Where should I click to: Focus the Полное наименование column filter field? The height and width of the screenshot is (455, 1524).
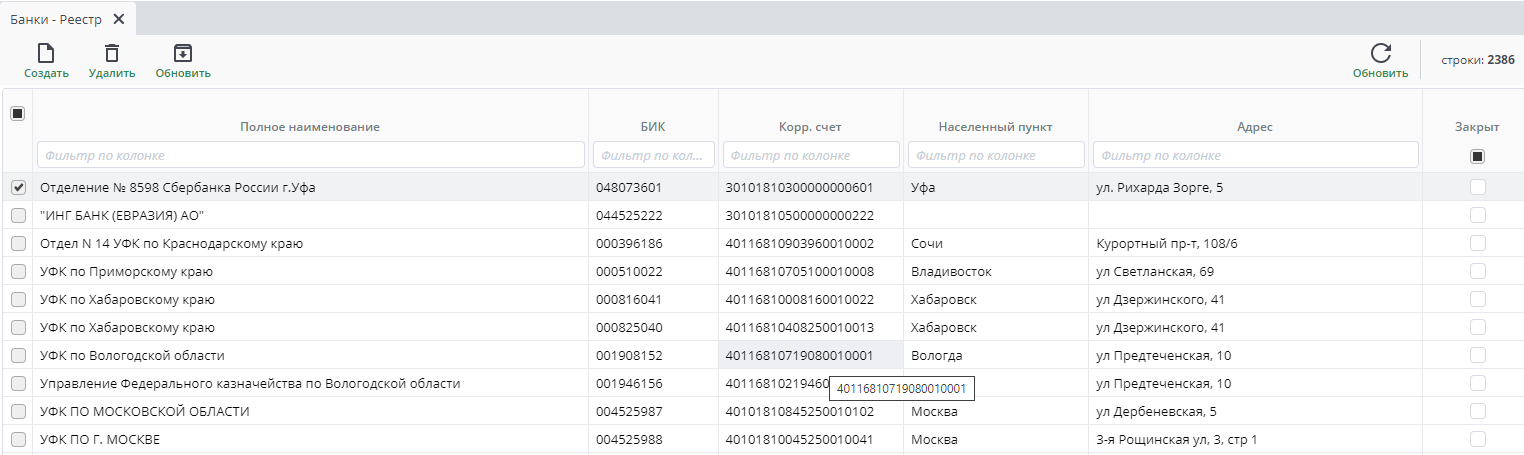(310, 155)
